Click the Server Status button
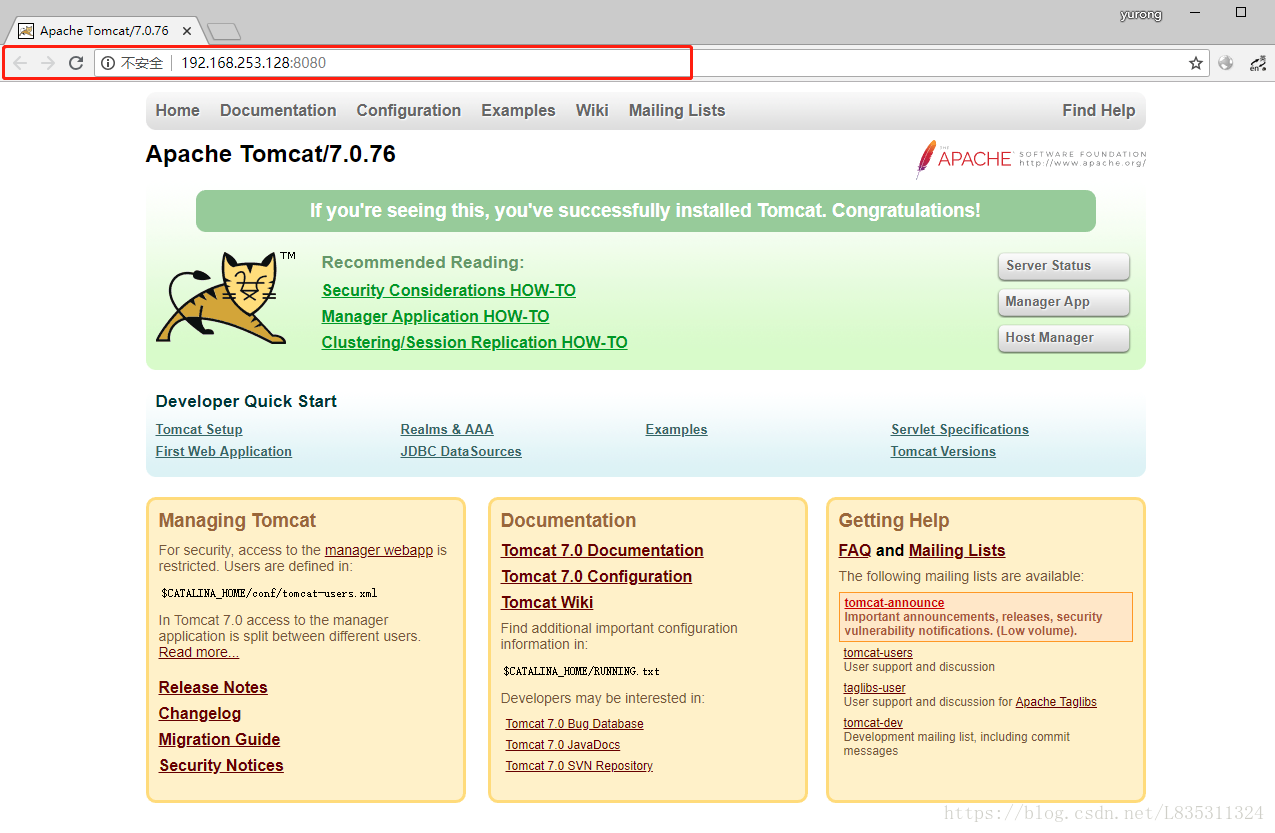 [x=1064, y=266]
